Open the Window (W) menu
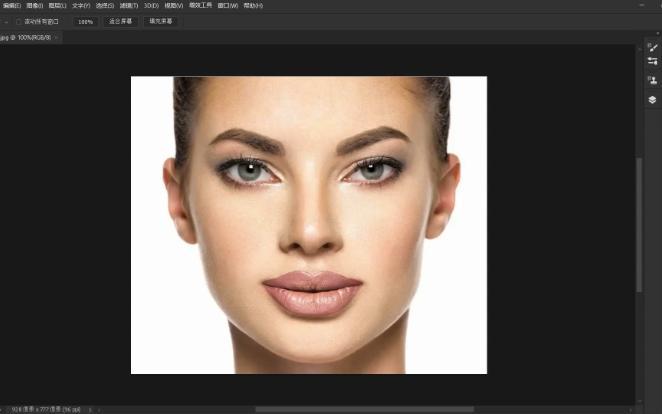Image resolution: width=662 pixels, height=414 pixels. click(228, 5)
